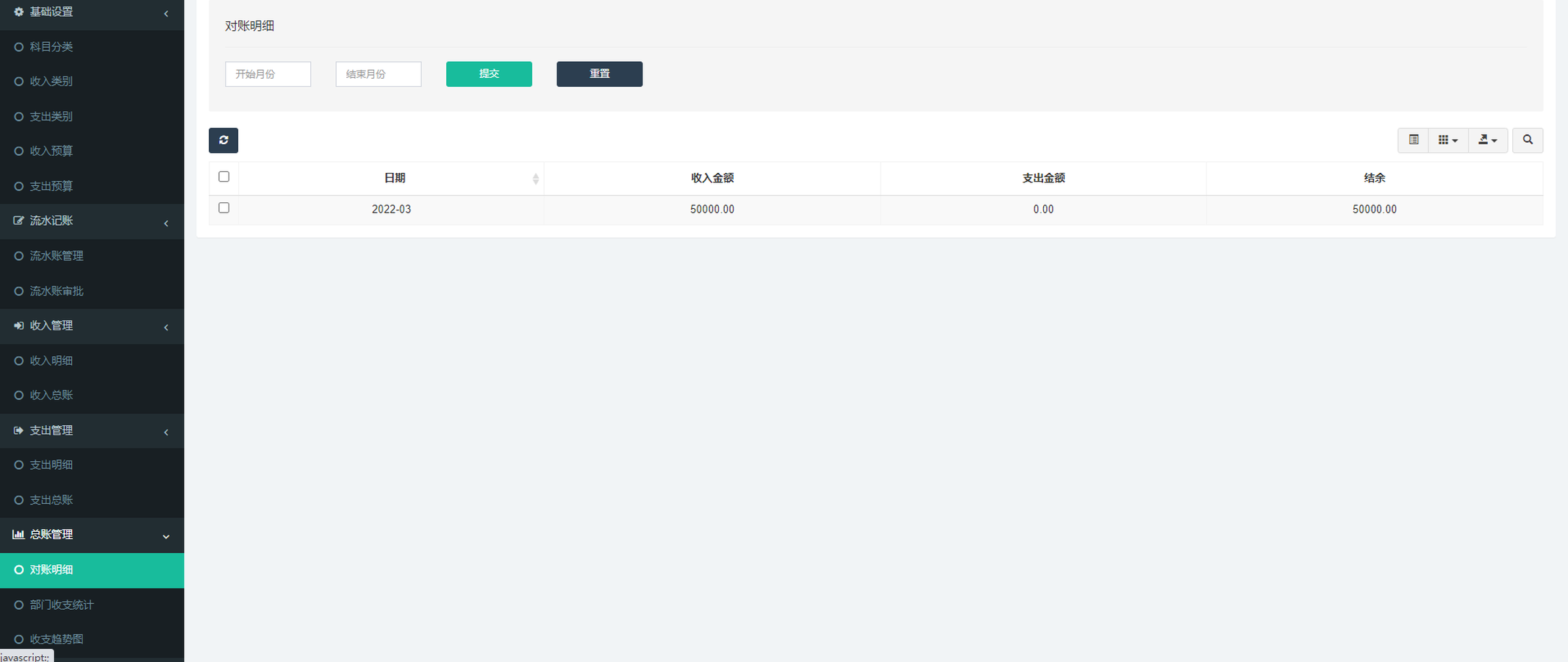Open 收入总账 in the sidebar

coord(92,395)
